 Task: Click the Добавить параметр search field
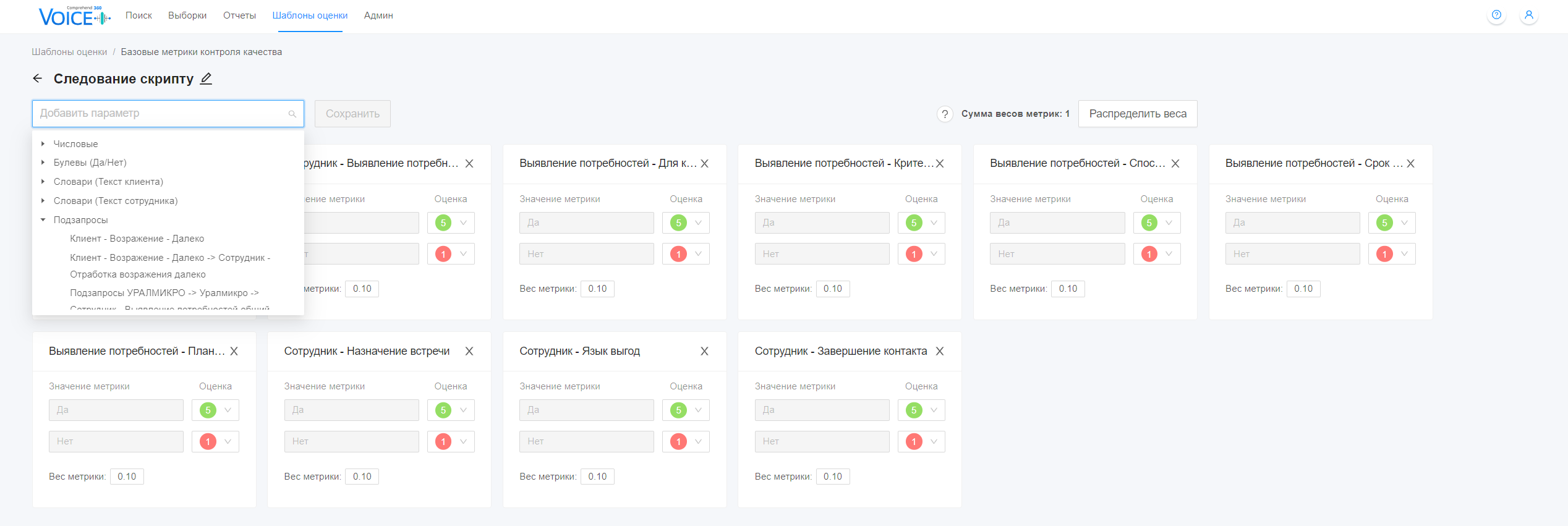(x=162, y=114)
